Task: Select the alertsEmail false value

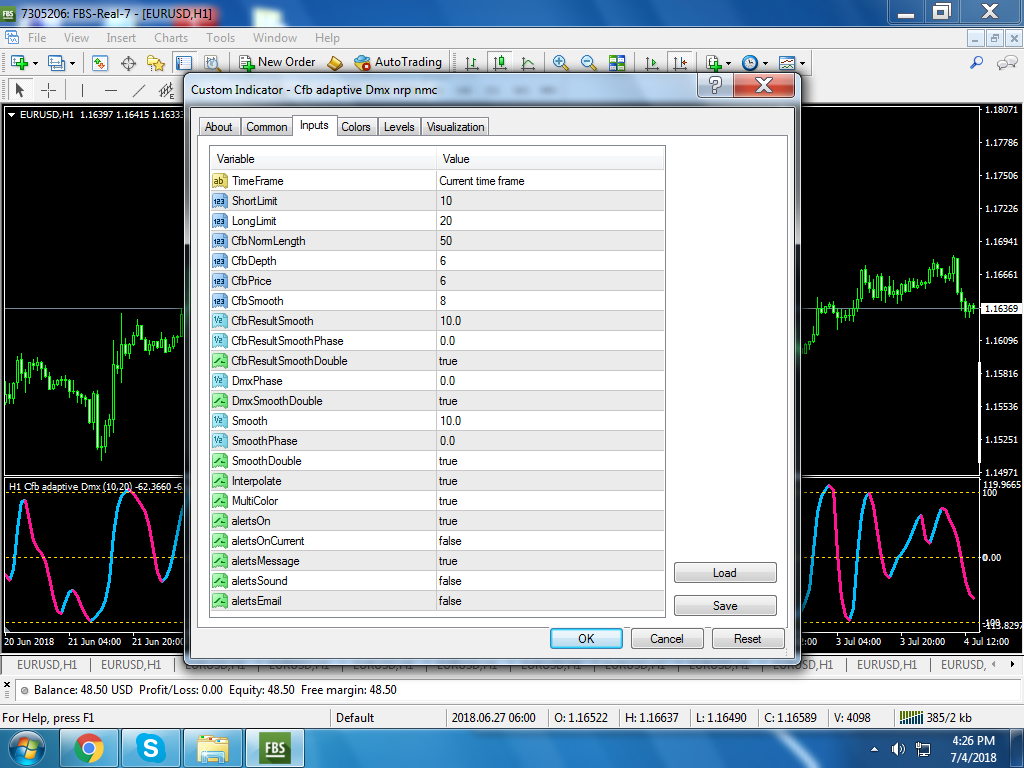Action: [550, 601]
